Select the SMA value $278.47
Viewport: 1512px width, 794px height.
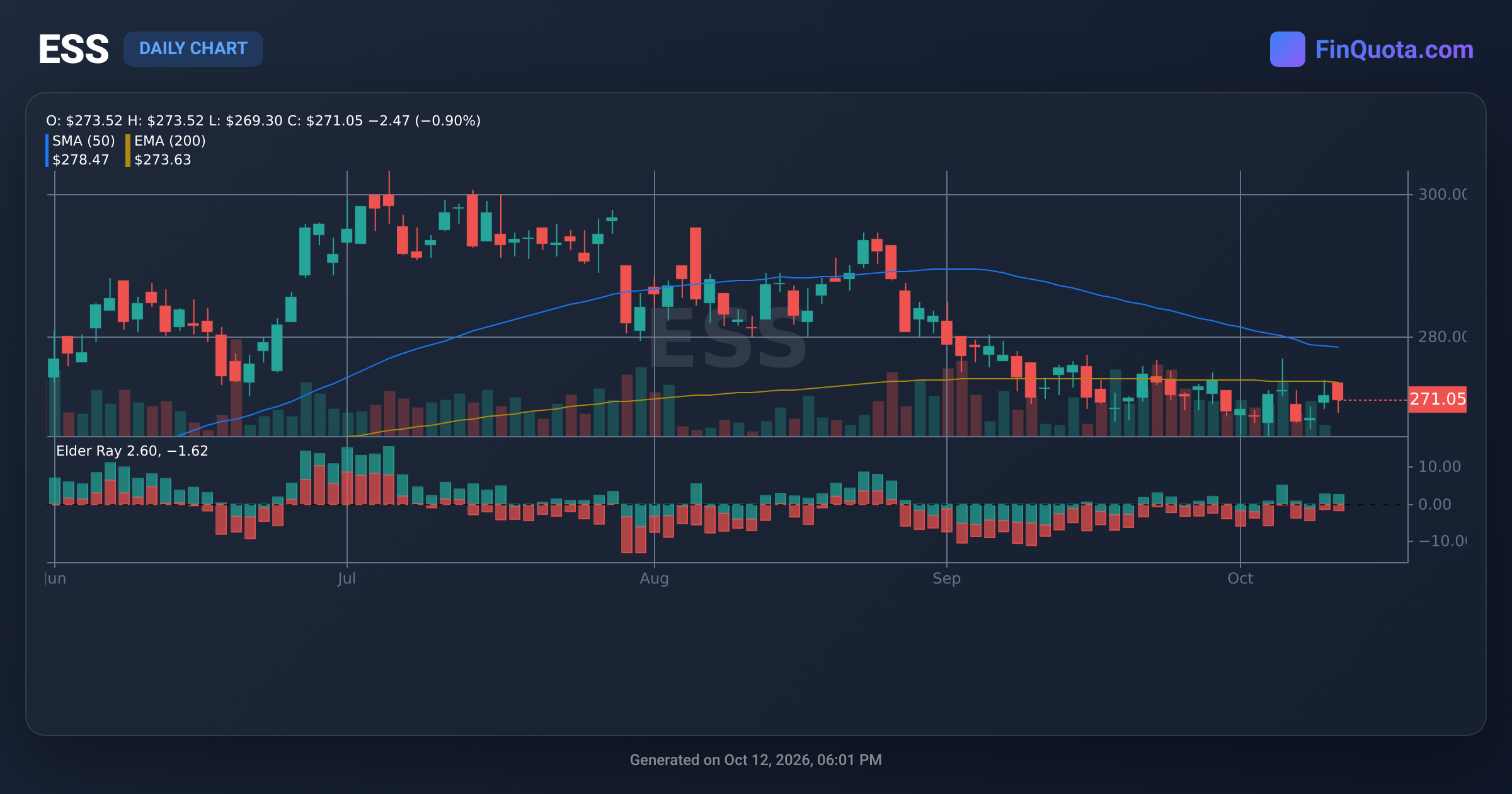tap(81, 160)
